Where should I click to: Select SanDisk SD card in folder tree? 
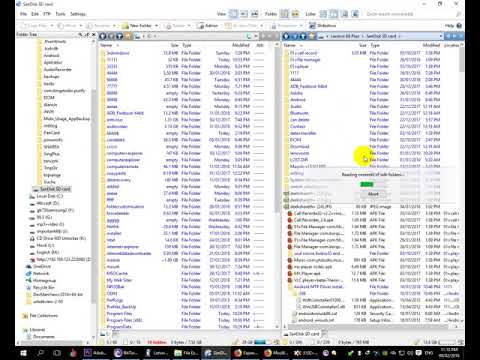point(55,189)
